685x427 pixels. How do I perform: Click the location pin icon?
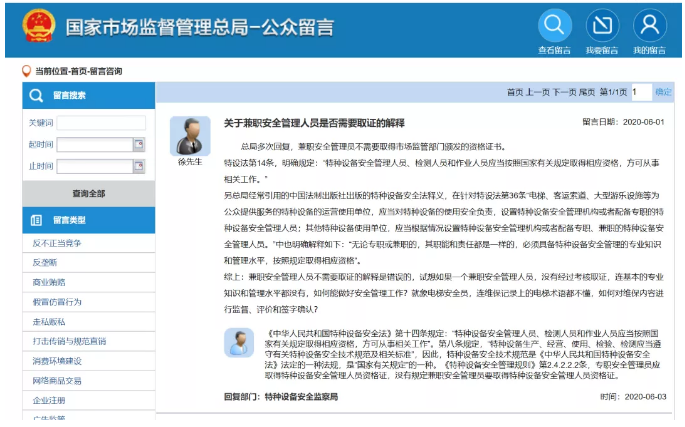tap(26, 71)
